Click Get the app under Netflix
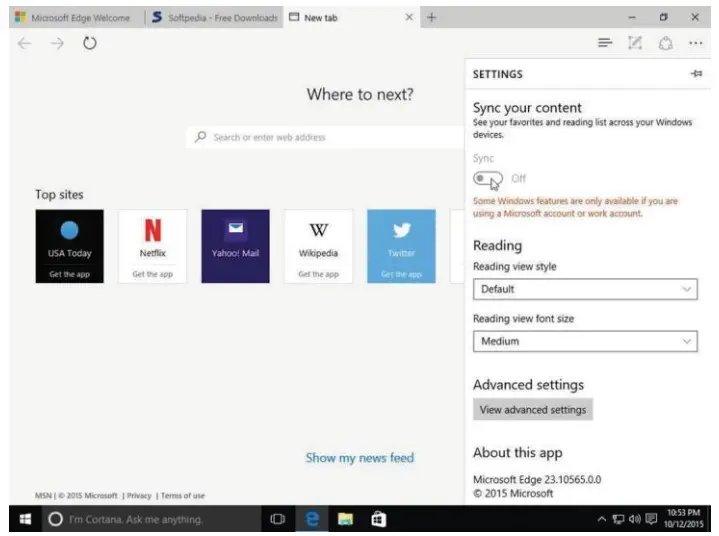 (x=153, y=274)
